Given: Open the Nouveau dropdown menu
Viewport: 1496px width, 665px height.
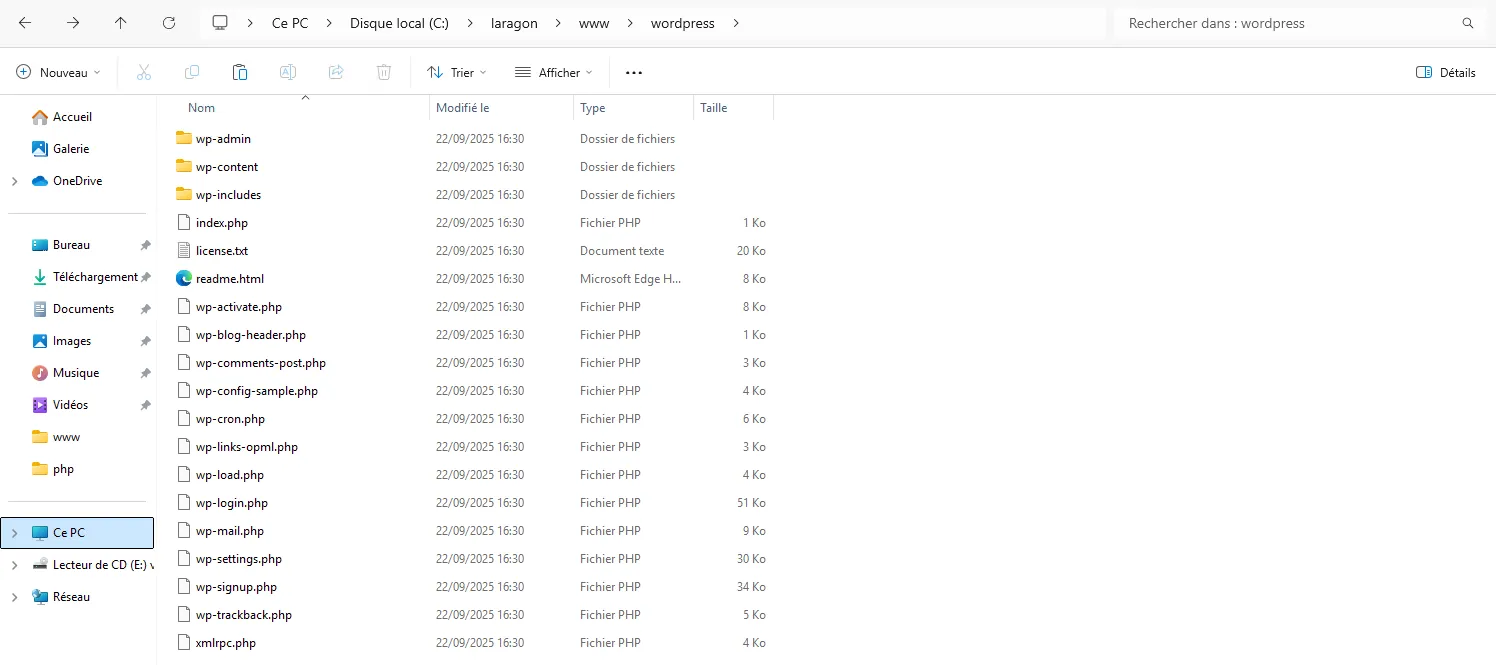Looking at the screenshot, I should click(x=59, y=72).
